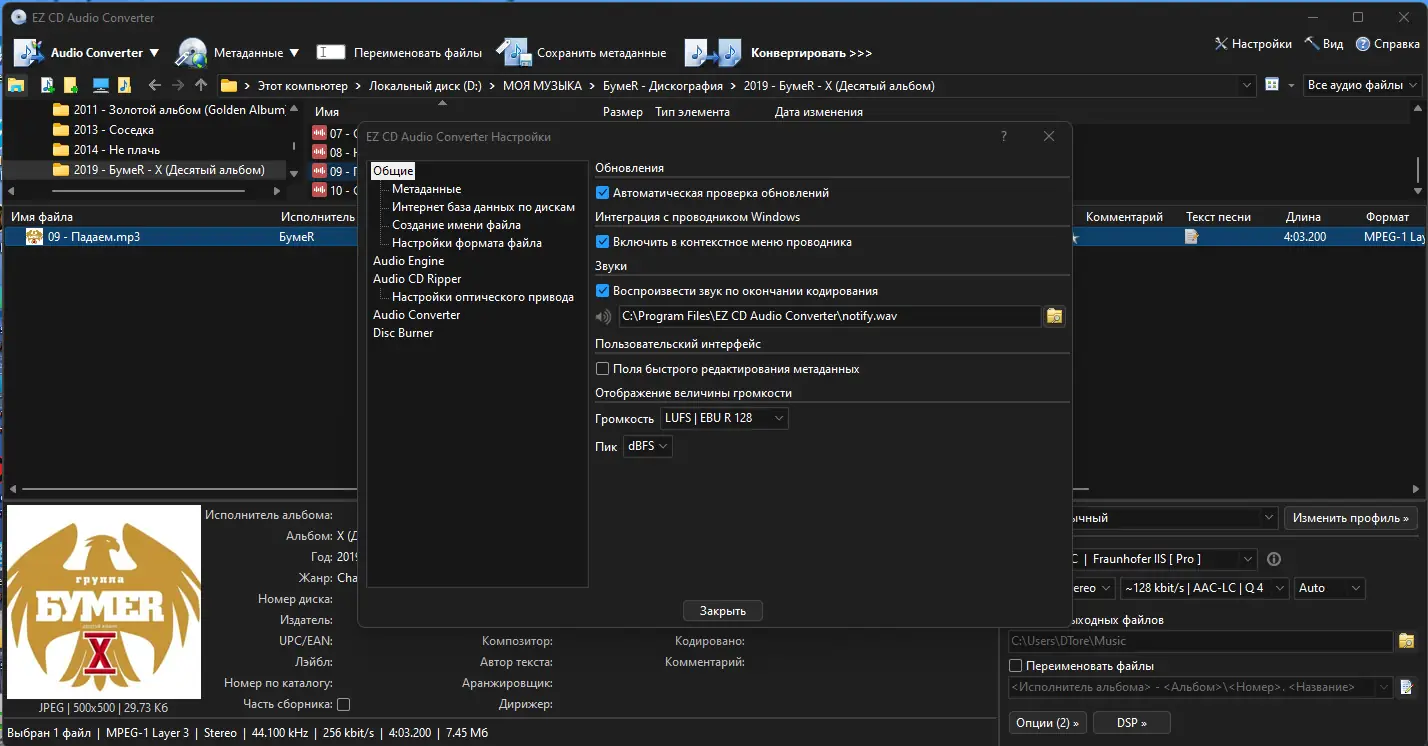The image size is (1428, 746).
Task: Click the computer monitor icon
Action: pyautogui.click(x=100, y=85)
